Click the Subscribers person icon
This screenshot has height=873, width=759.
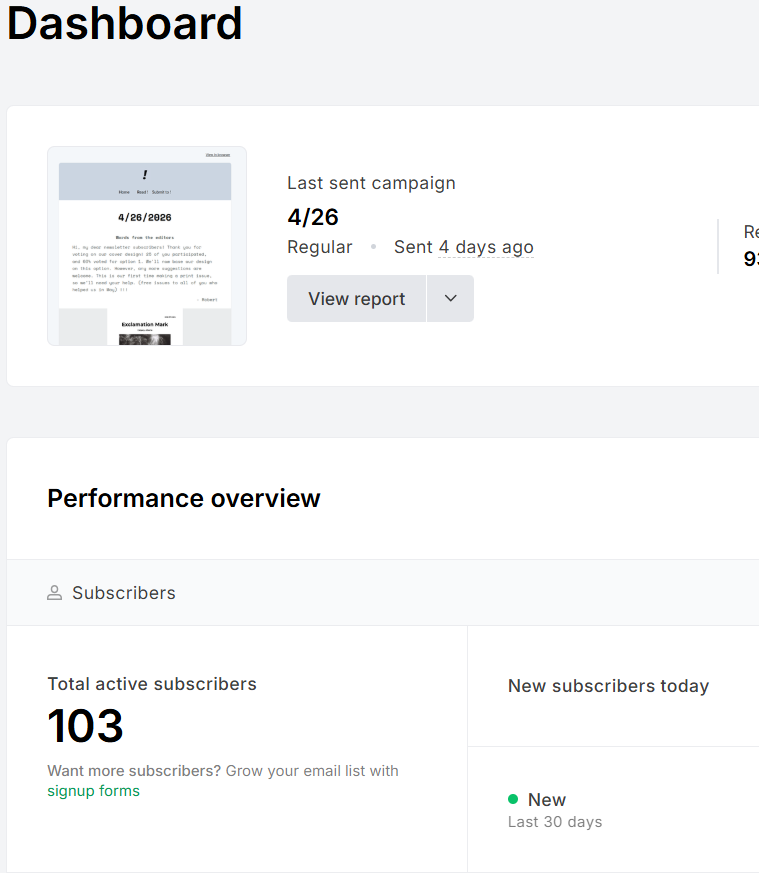click(55, 592)
